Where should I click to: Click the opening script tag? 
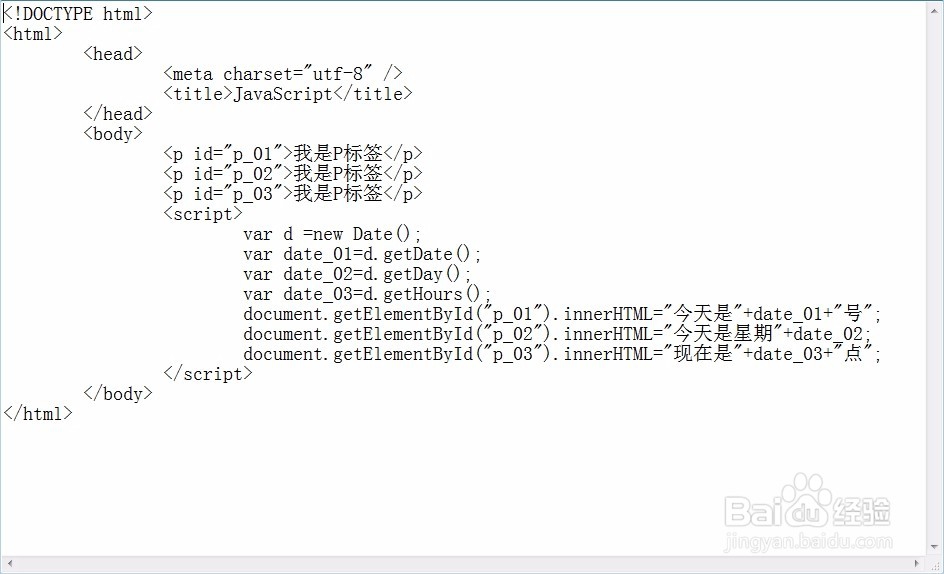pos(203,214)
